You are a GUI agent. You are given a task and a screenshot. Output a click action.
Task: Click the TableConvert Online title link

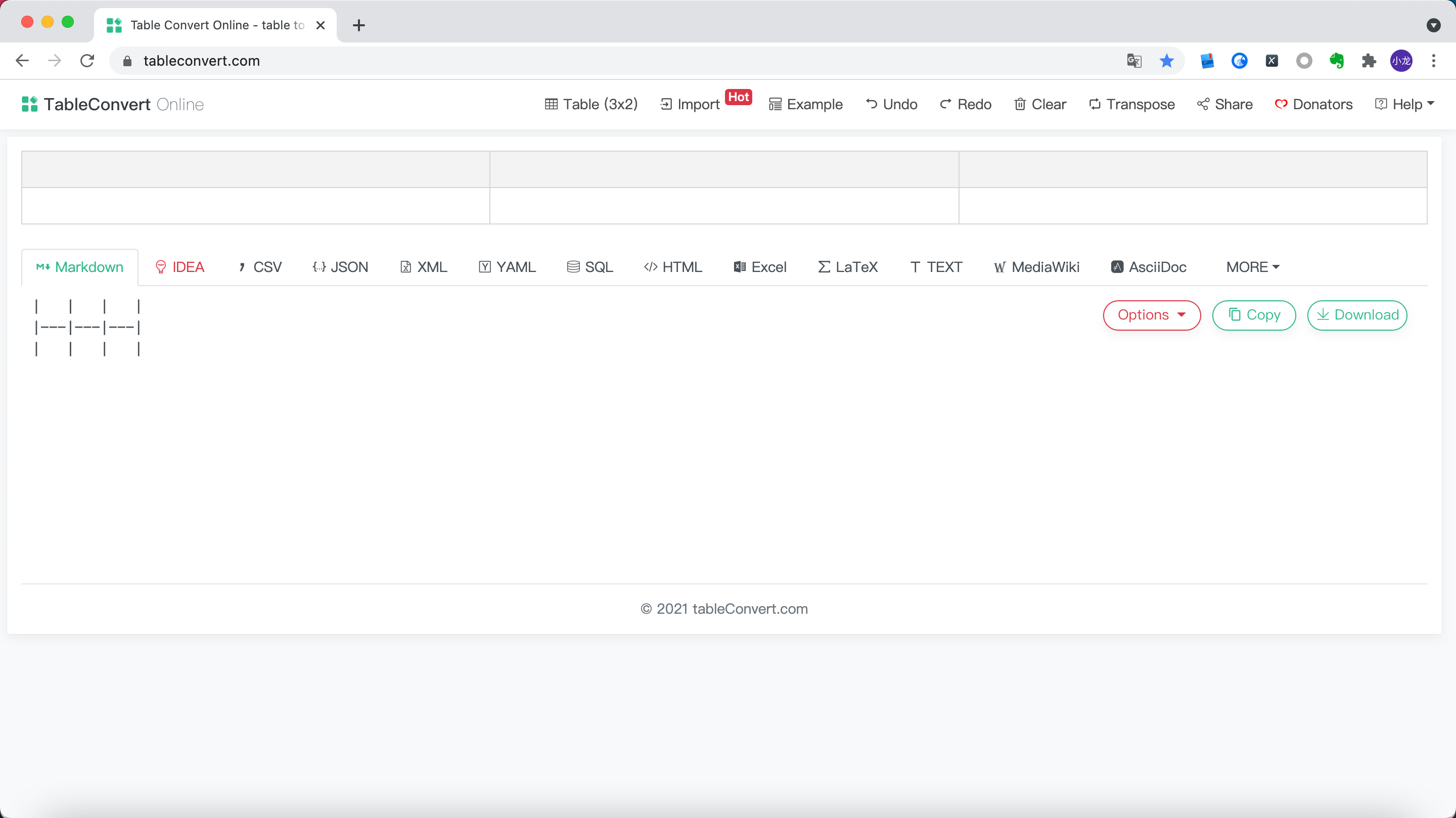coord(124,104)
